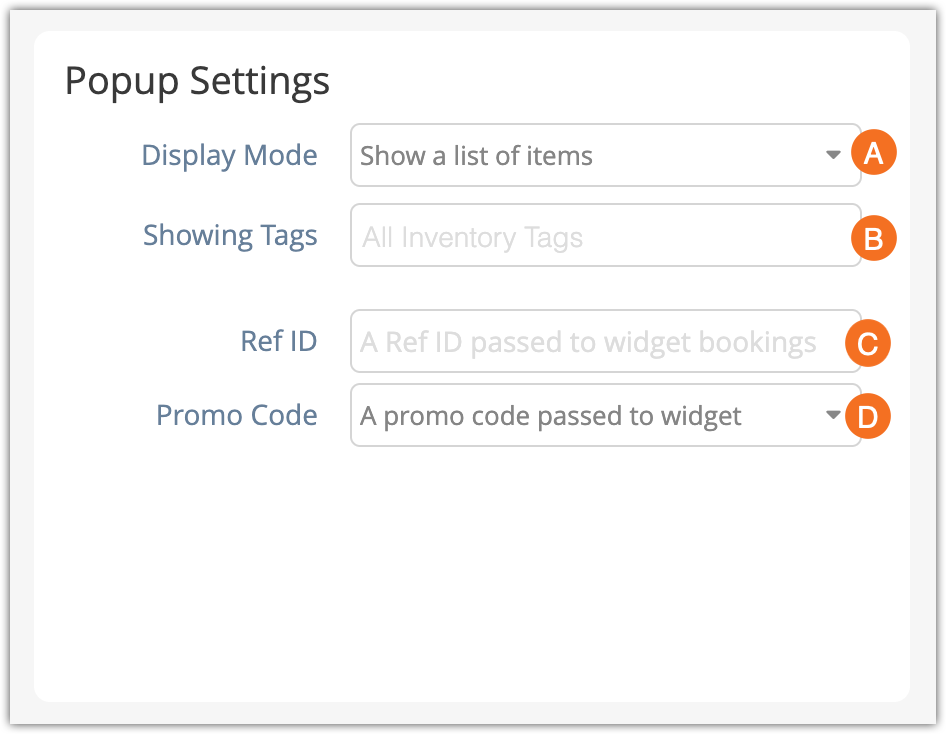Expand the Display Mode dropdown arrow
Screen dimensions: 946x734
[x=833, y=155]
